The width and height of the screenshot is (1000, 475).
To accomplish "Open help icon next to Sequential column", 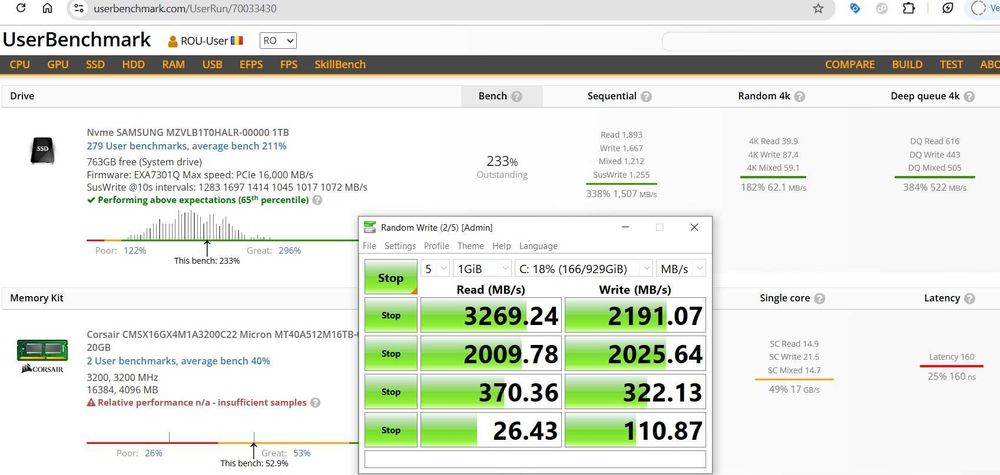I will 646,96.
